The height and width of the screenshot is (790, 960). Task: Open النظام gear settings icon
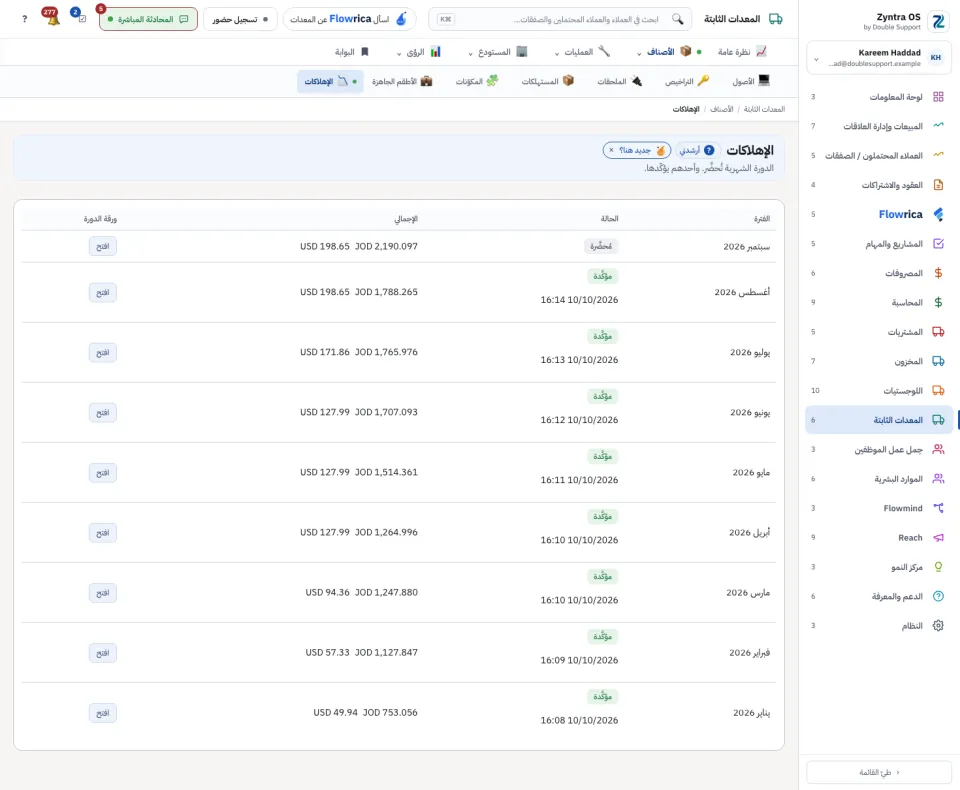click(938, 625)
